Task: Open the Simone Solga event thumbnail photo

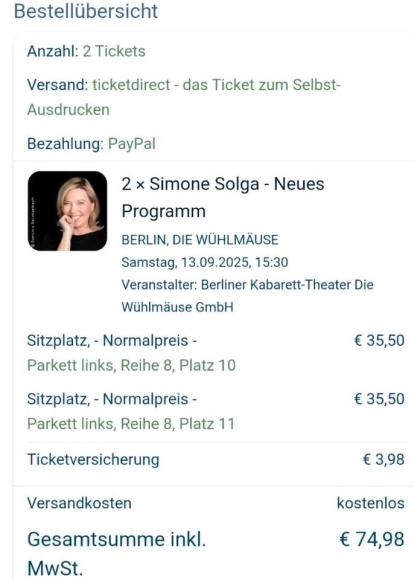Action: (67, 211)
